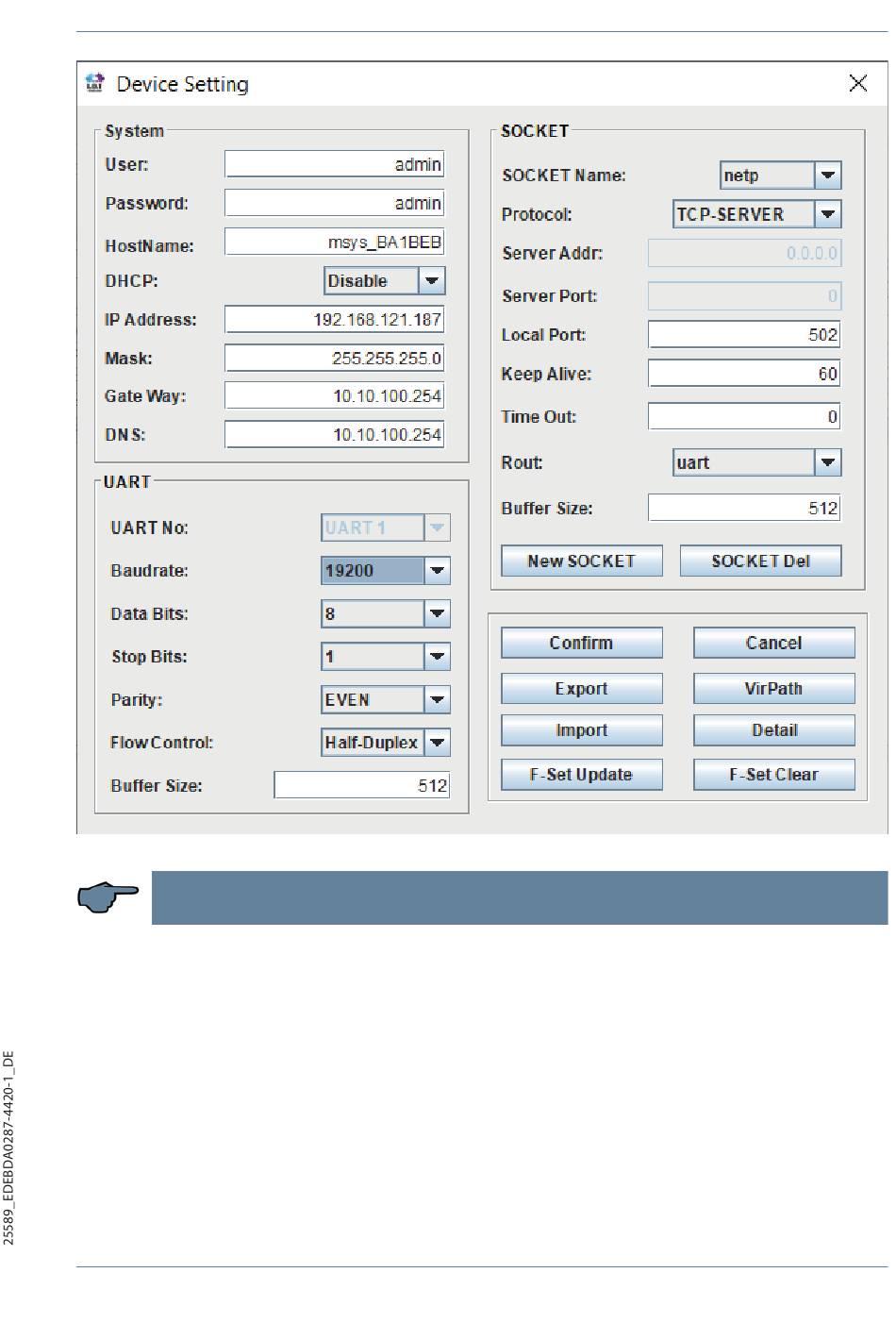The image size is (896, 1323).
Task: Click the HostName field msys_BA1BEB
Action: click(x=334, y=242)
